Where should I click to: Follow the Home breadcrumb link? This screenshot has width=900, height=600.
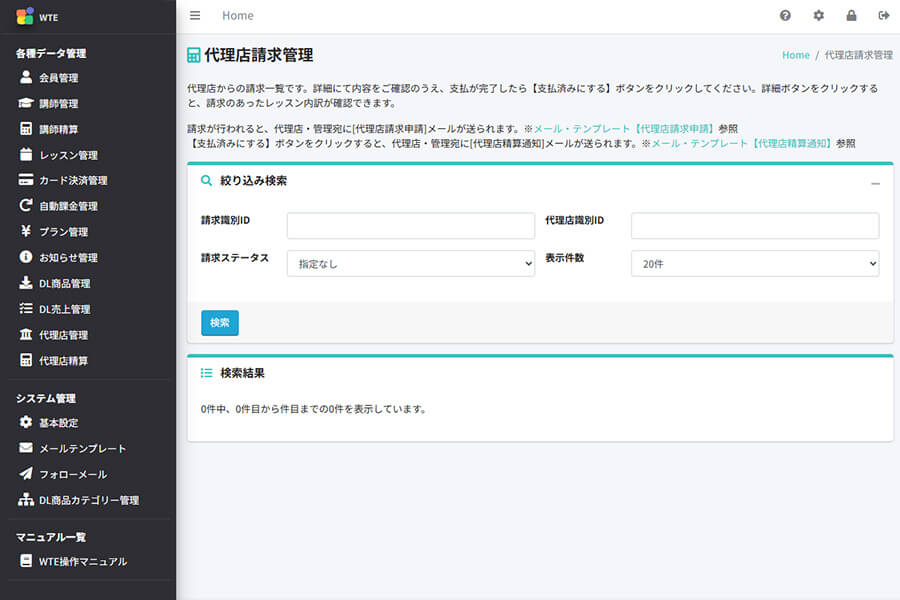point(795,55)
